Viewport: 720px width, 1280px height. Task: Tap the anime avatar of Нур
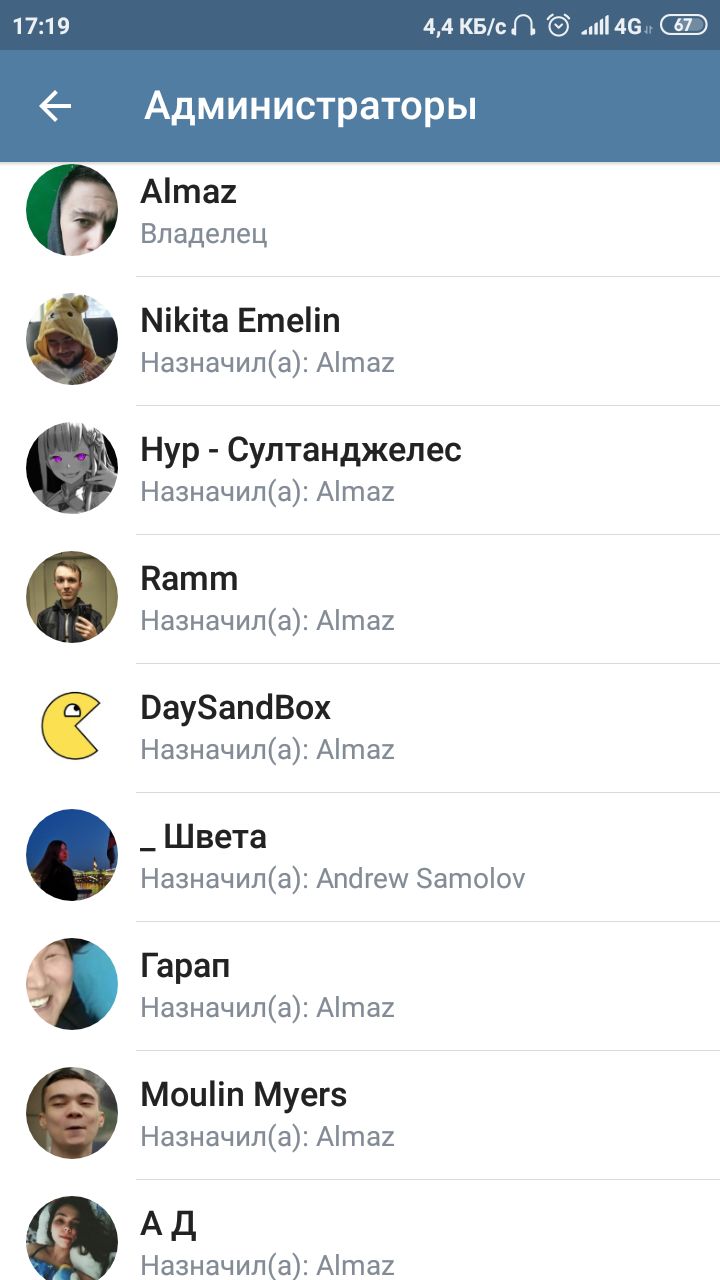tap(72, 468)
